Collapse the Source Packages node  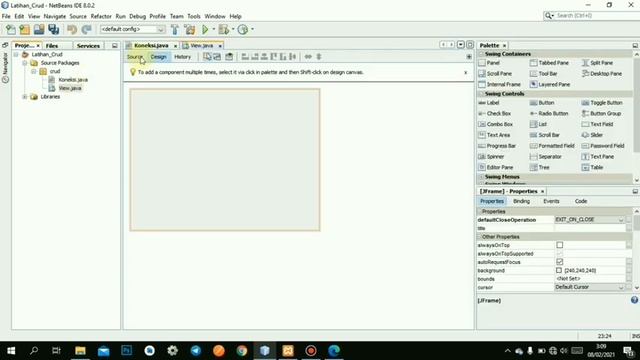pos(25,63)
